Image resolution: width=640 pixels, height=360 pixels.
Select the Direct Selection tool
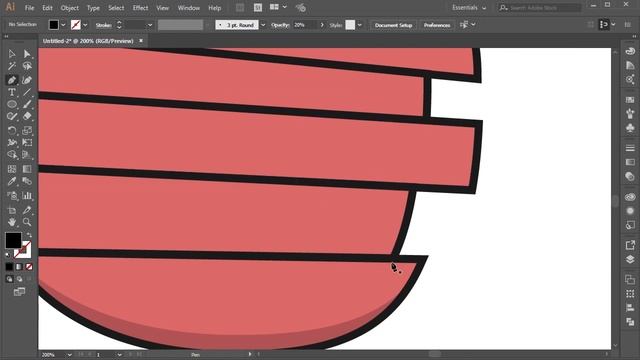[x=27, y=54]
